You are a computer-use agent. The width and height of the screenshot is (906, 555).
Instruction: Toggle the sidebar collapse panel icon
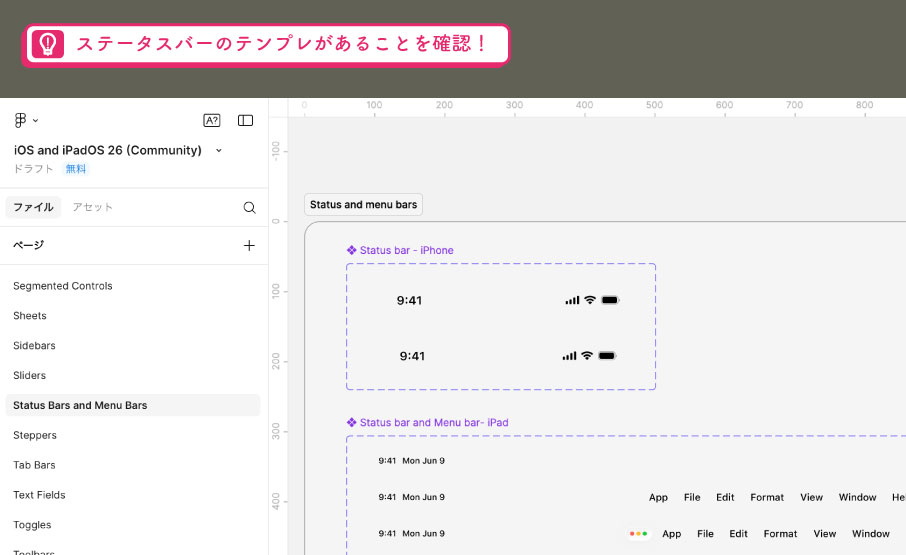[246, 120]
